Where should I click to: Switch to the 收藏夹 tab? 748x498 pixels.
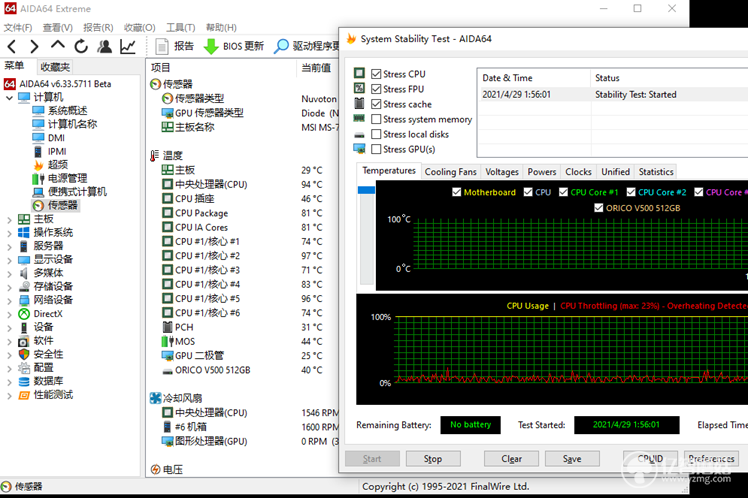(x=55, y=67)
